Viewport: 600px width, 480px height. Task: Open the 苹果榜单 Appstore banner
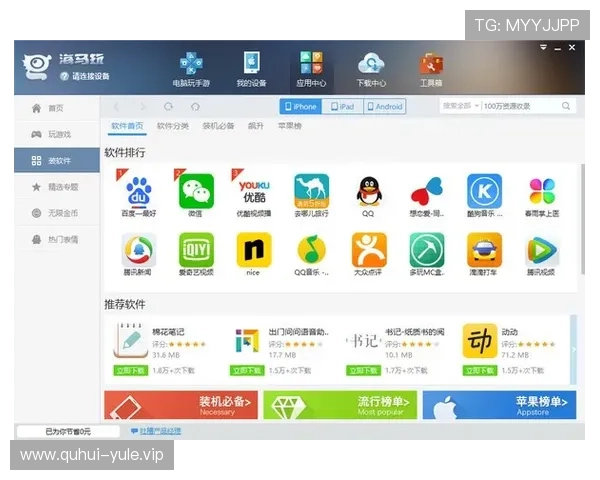point(499,405)
